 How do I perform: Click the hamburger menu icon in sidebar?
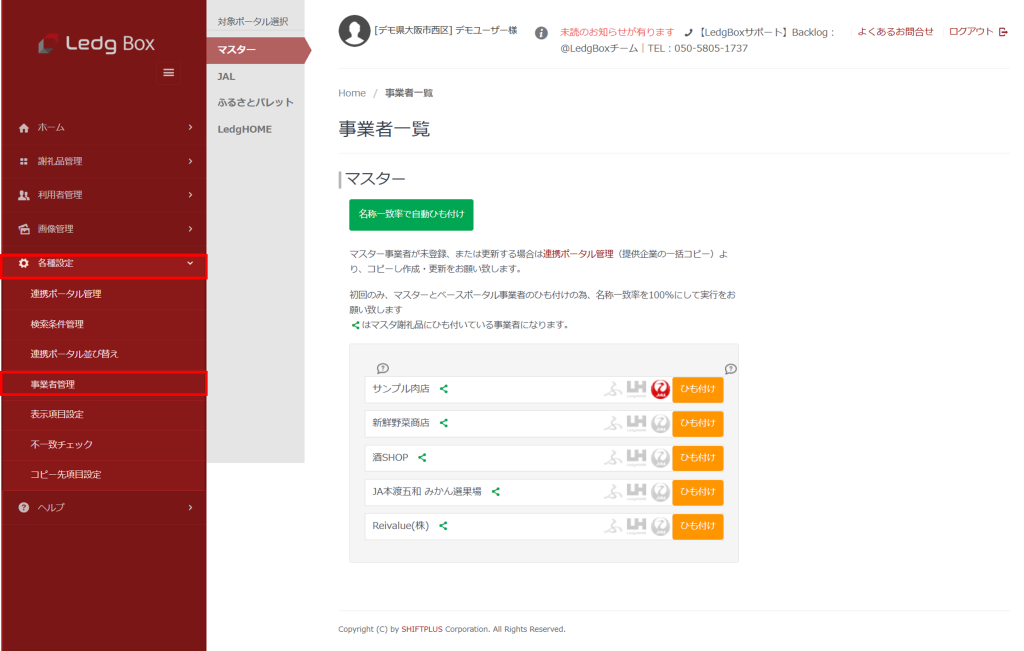168,73
